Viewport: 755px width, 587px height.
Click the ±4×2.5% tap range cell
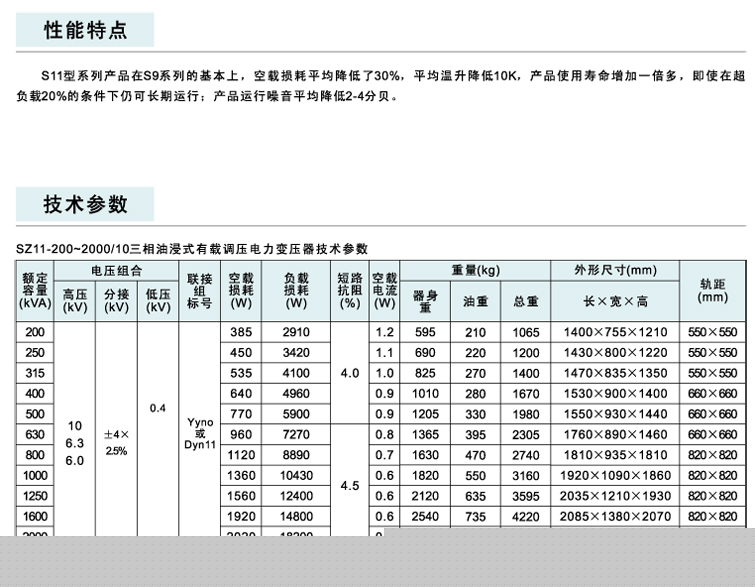point(116,443)
